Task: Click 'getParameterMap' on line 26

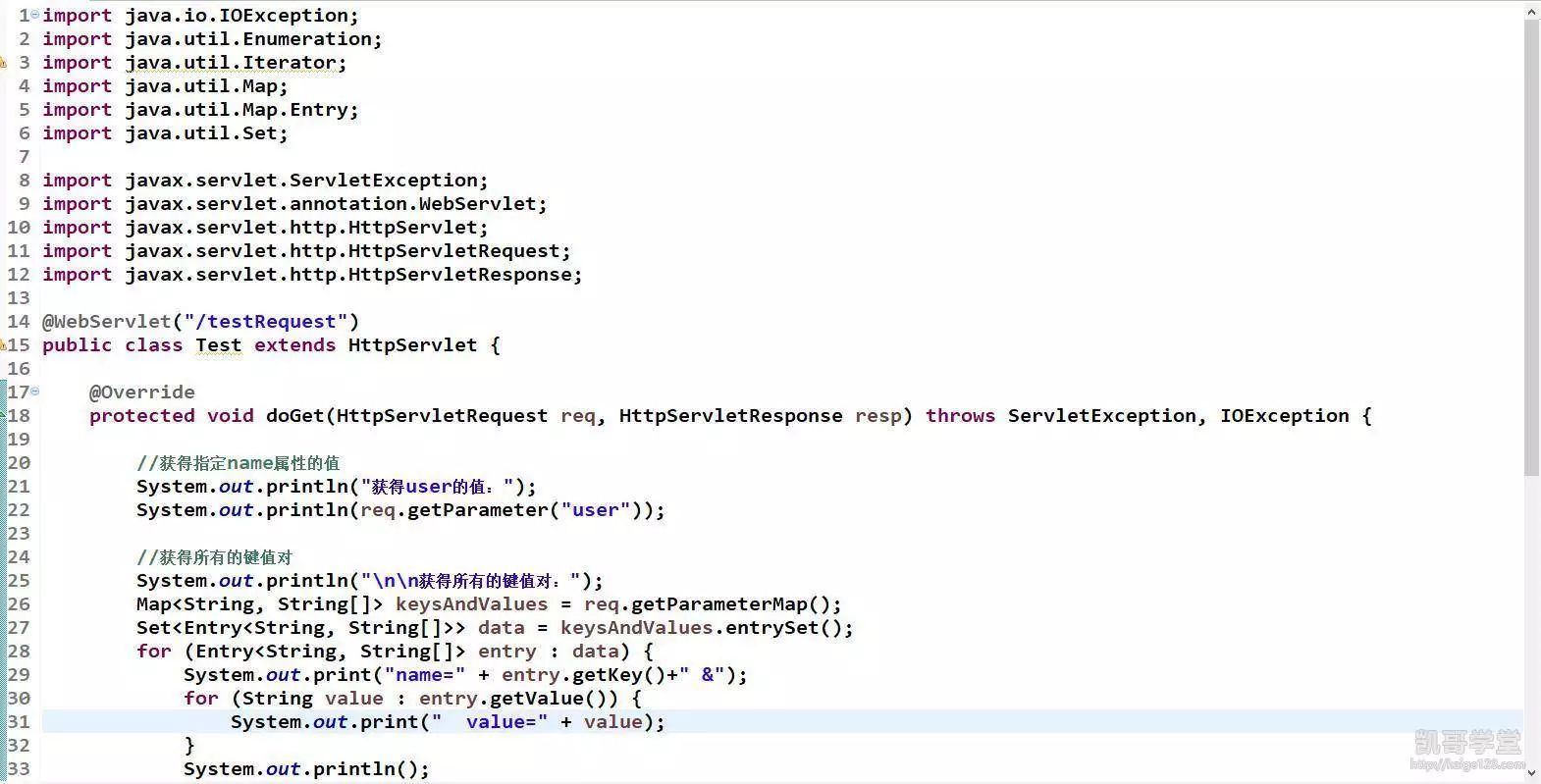Action: 718,604
